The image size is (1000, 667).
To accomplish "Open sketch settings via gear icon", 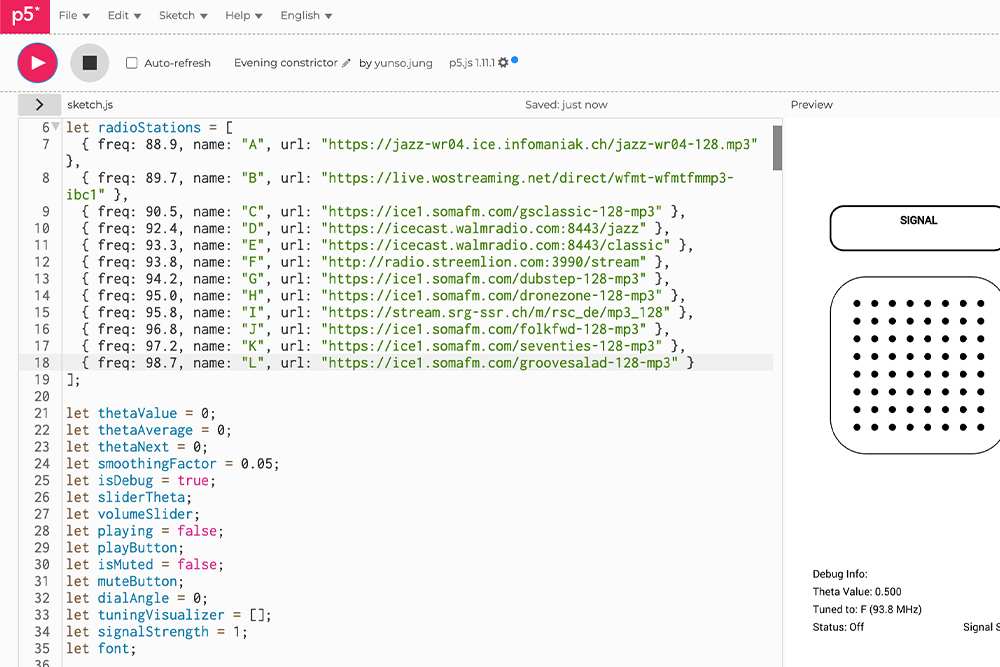I will 503,63.
